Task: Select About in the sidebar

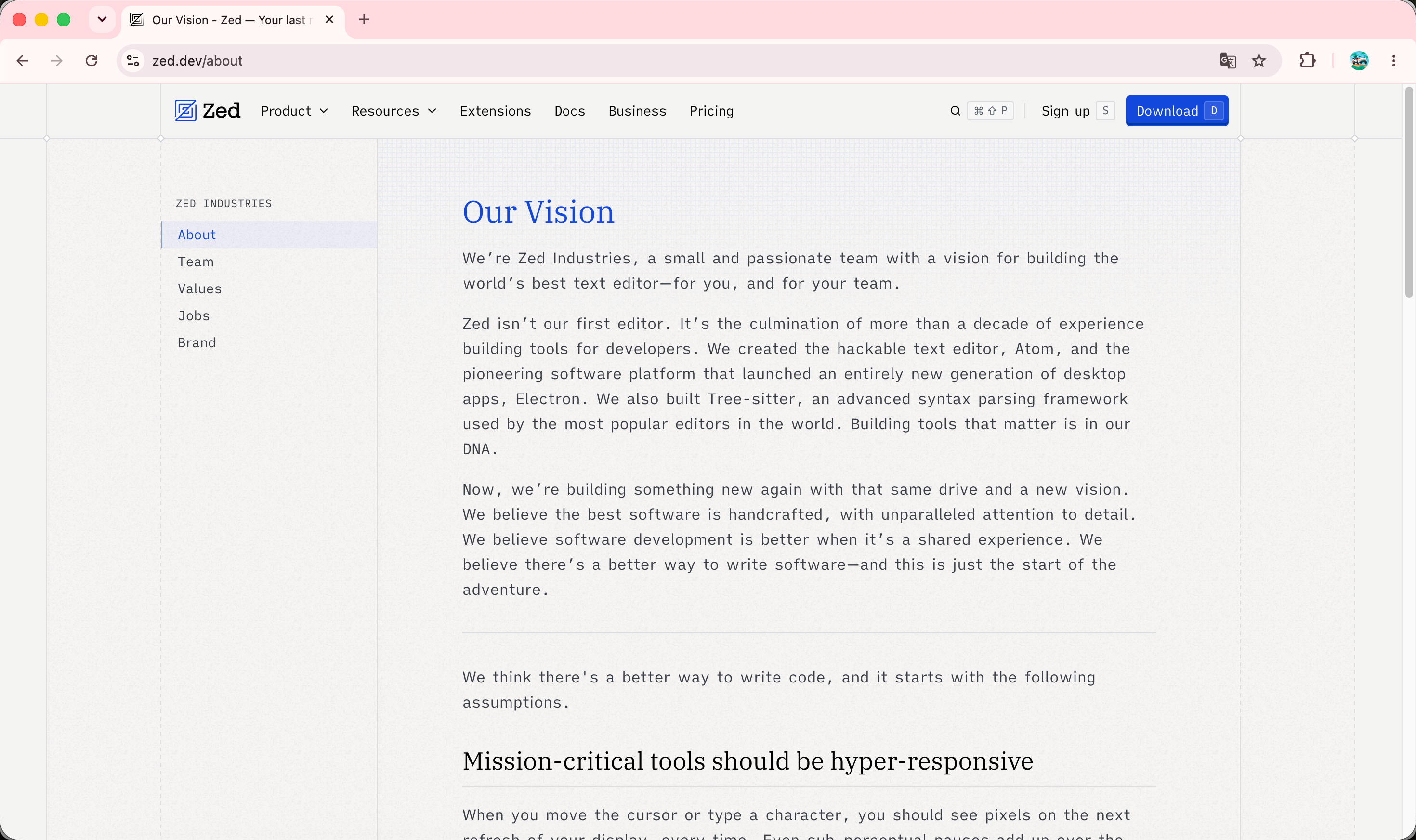Action: point(269,235)
